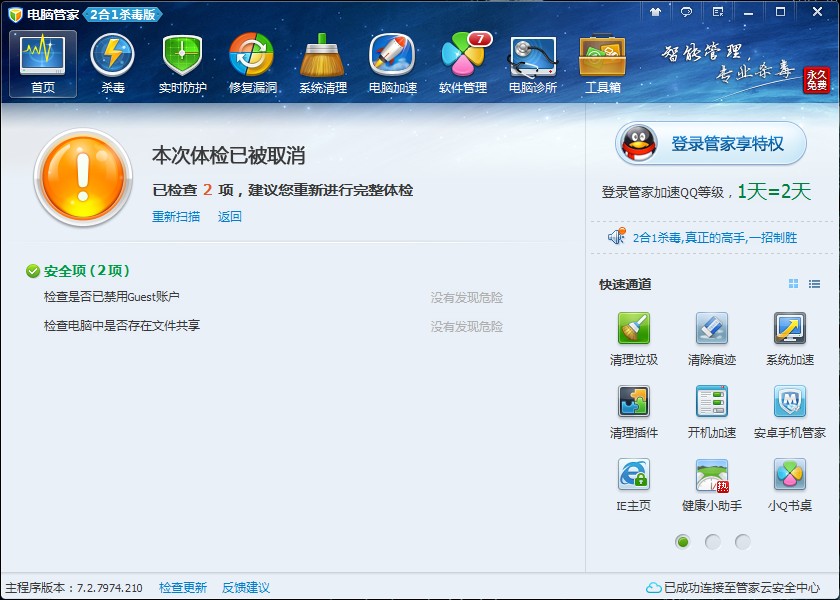Click the 安全项 (2项) header
The height and width of the screenshot is (600, 840).
click(x=78, y=271)
